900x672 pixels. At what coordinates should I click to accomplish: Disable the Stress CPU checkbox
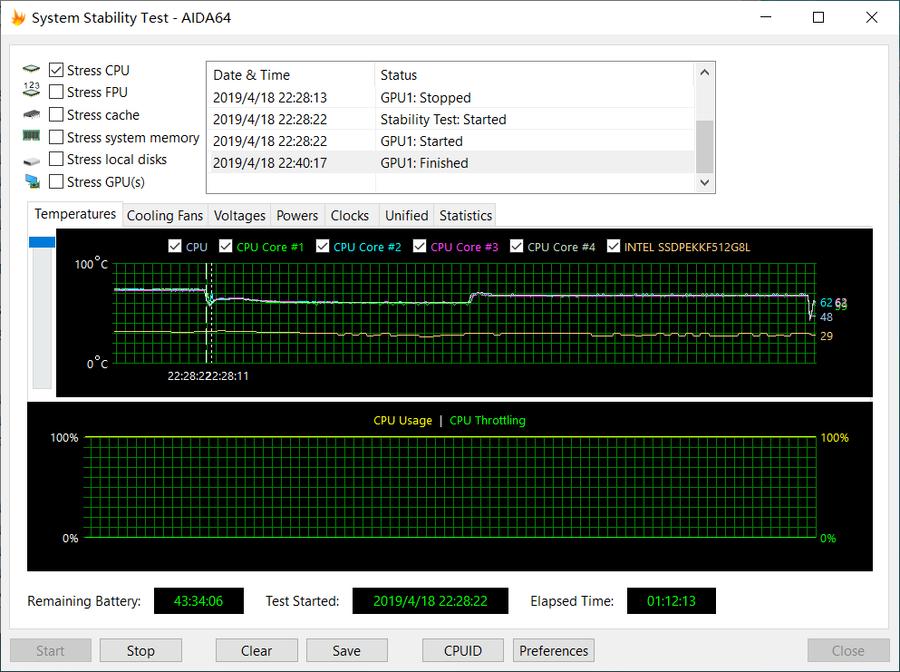point(56,69)
